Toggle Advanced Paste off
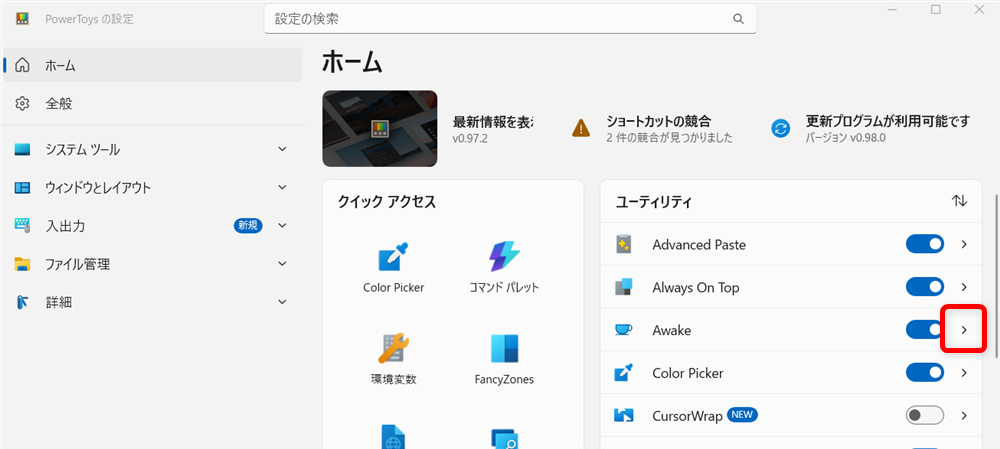The width and height of the screenshot is (1000, 449). 925,244
